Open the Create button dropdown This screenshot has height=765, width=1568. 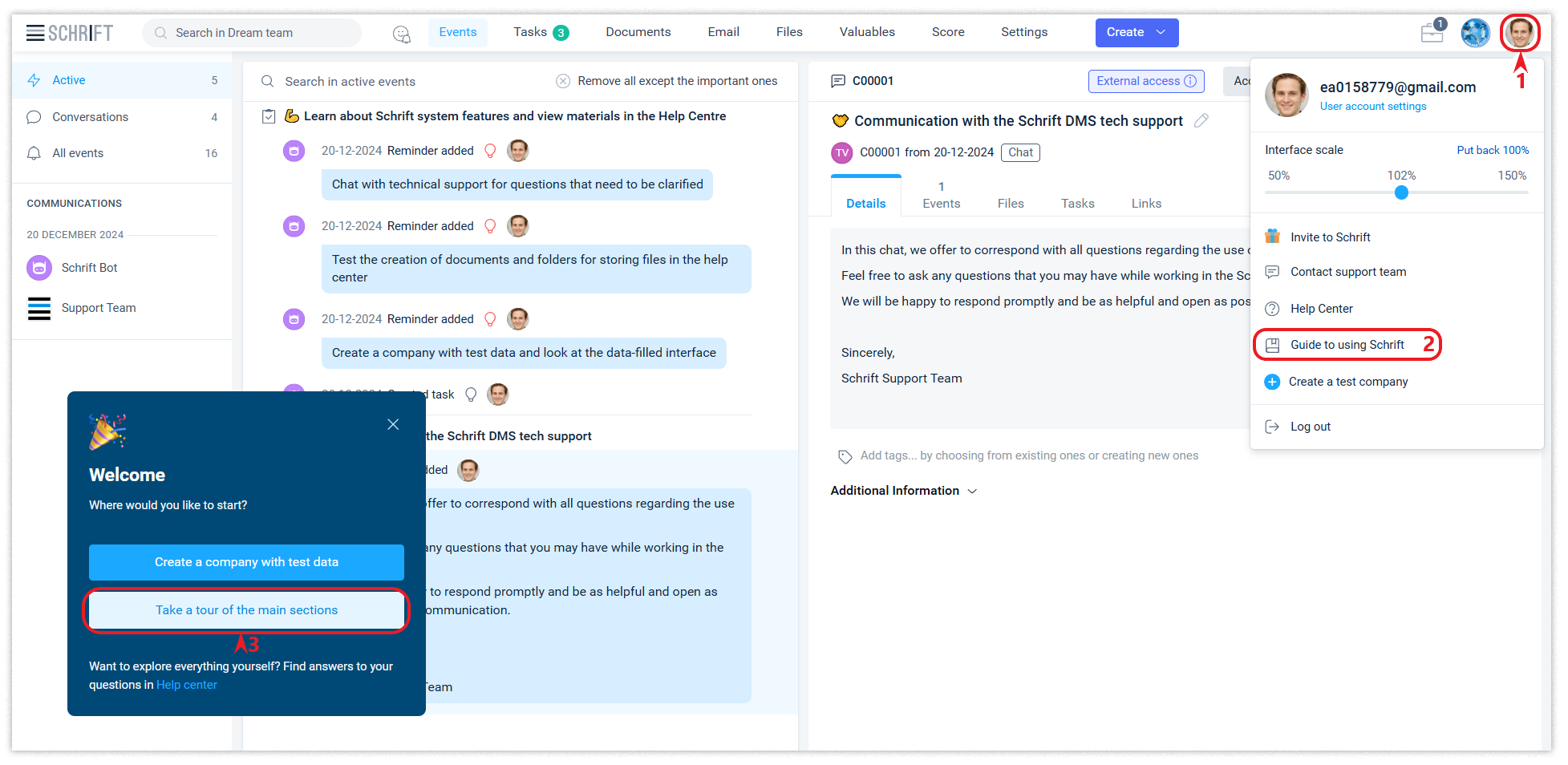coord(1161,33)
